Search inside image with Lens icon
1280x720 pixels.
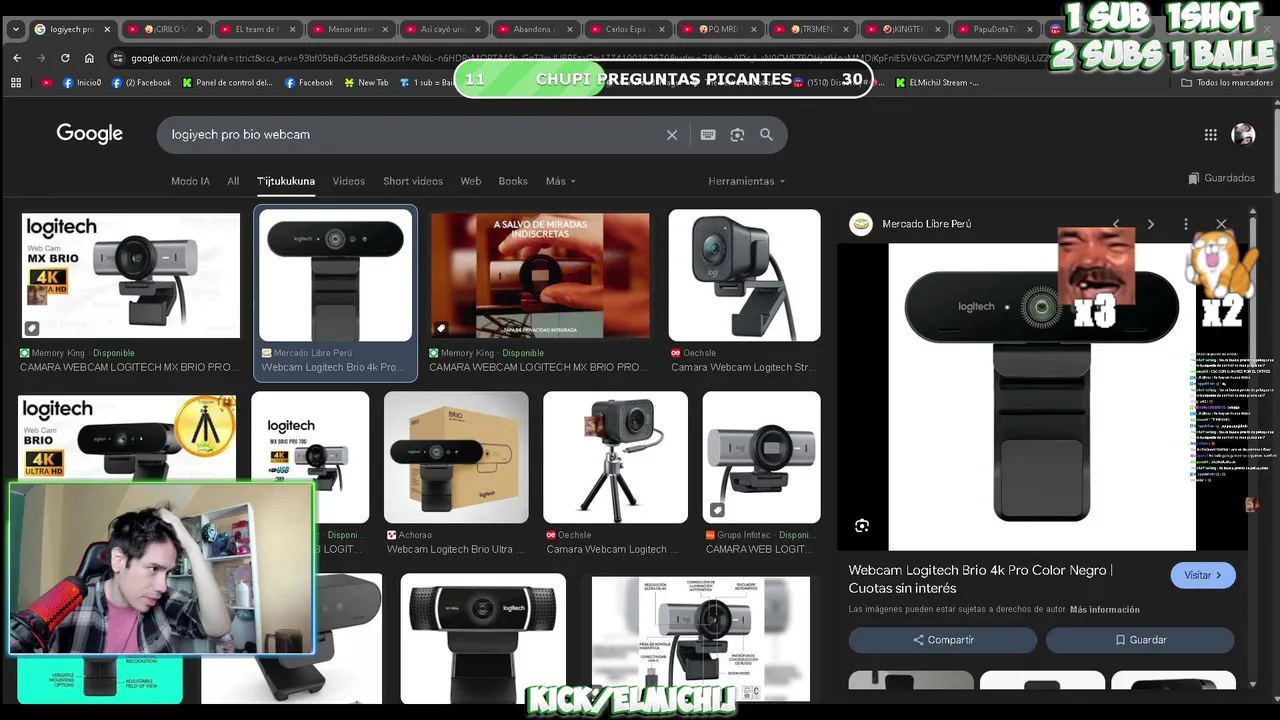(x=862, y=526)
